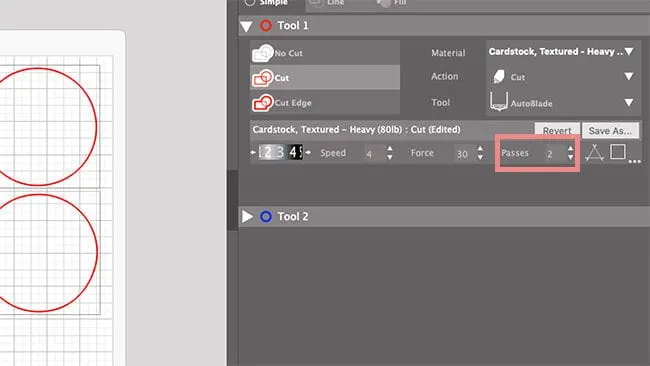Click the Force value field

464,154
